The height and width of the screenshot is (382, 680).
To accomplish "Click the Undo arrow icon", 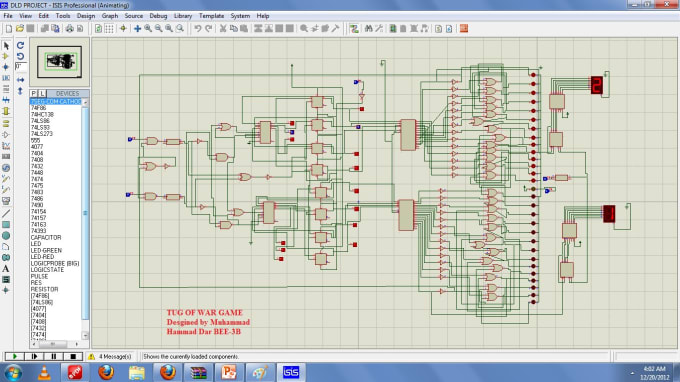I will 198,29.
